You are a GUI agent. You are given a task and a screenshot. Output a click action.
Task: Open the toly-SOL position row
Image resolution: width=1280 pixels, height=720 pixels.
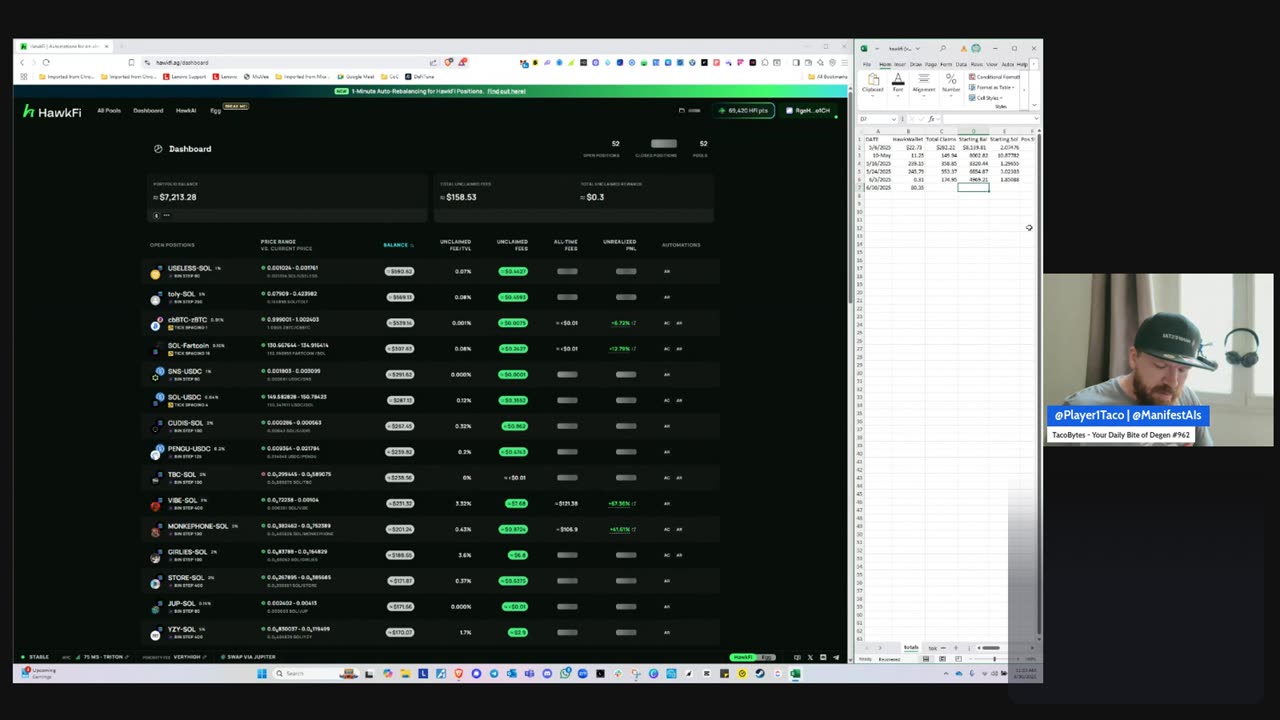[430, 297]
